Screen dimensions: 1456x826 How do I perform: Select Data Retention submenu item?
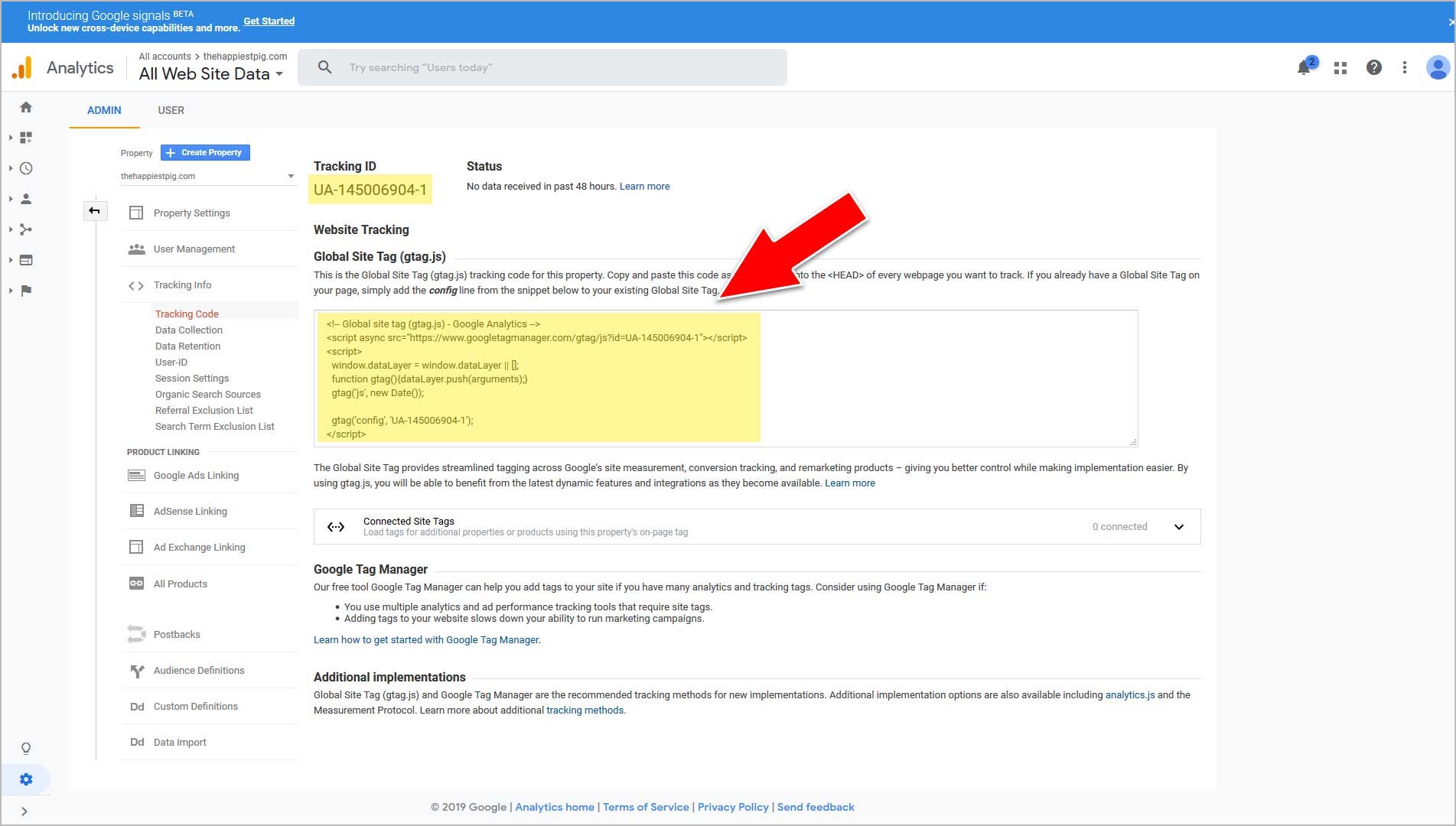[187, 346]
